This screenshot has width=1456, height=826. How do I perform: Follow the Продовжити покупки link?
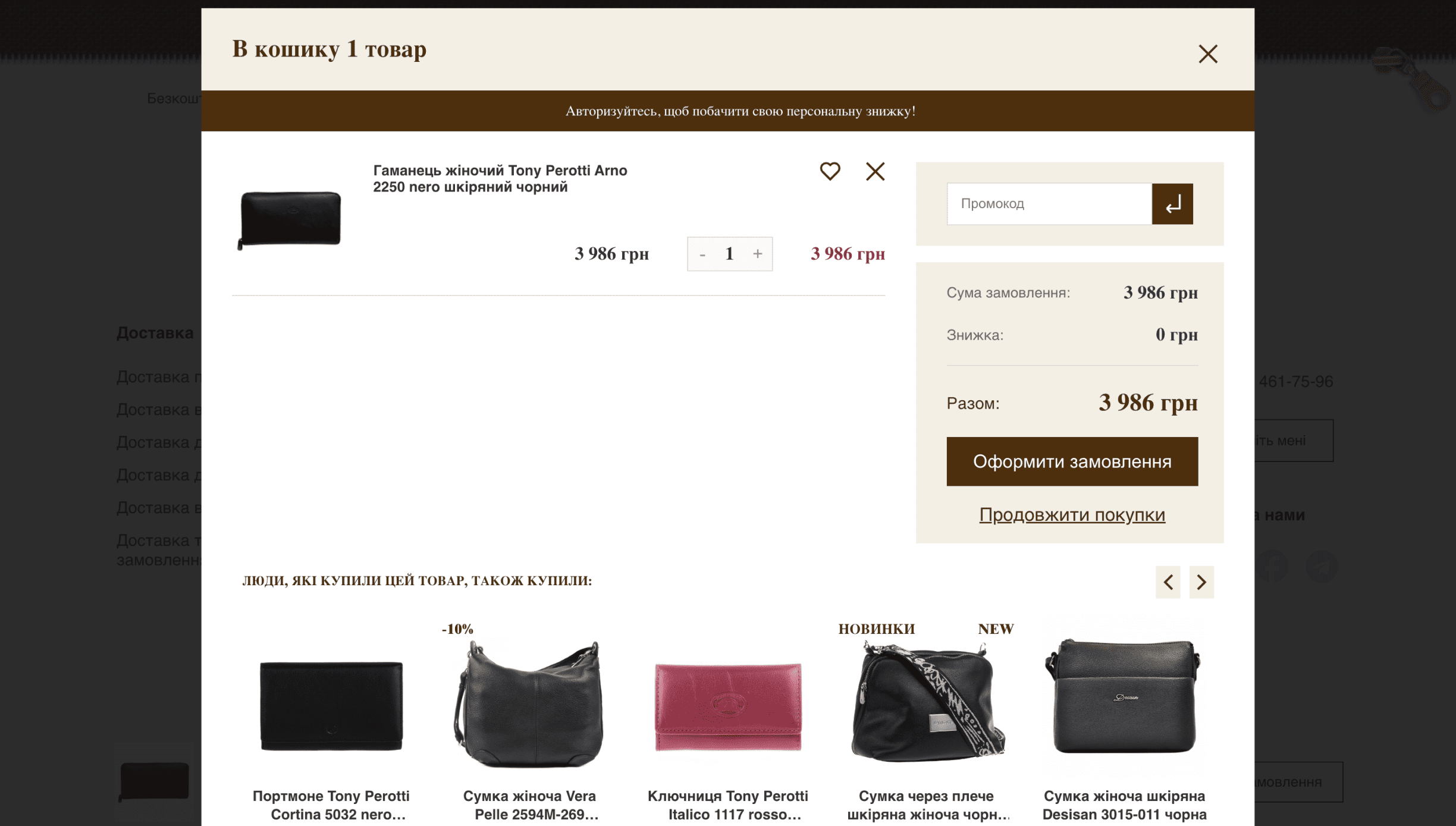(x=1072, y=514)
